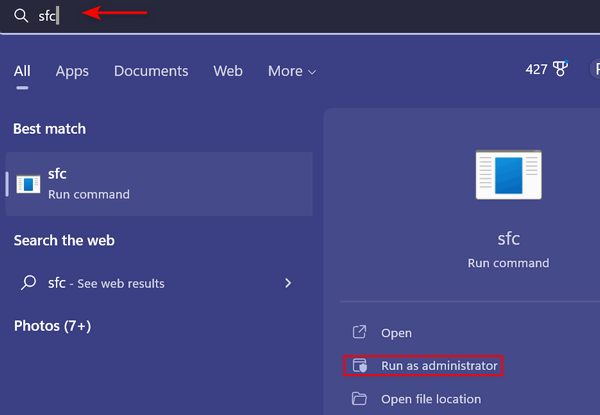Click the 427 rewards points count

536,70
